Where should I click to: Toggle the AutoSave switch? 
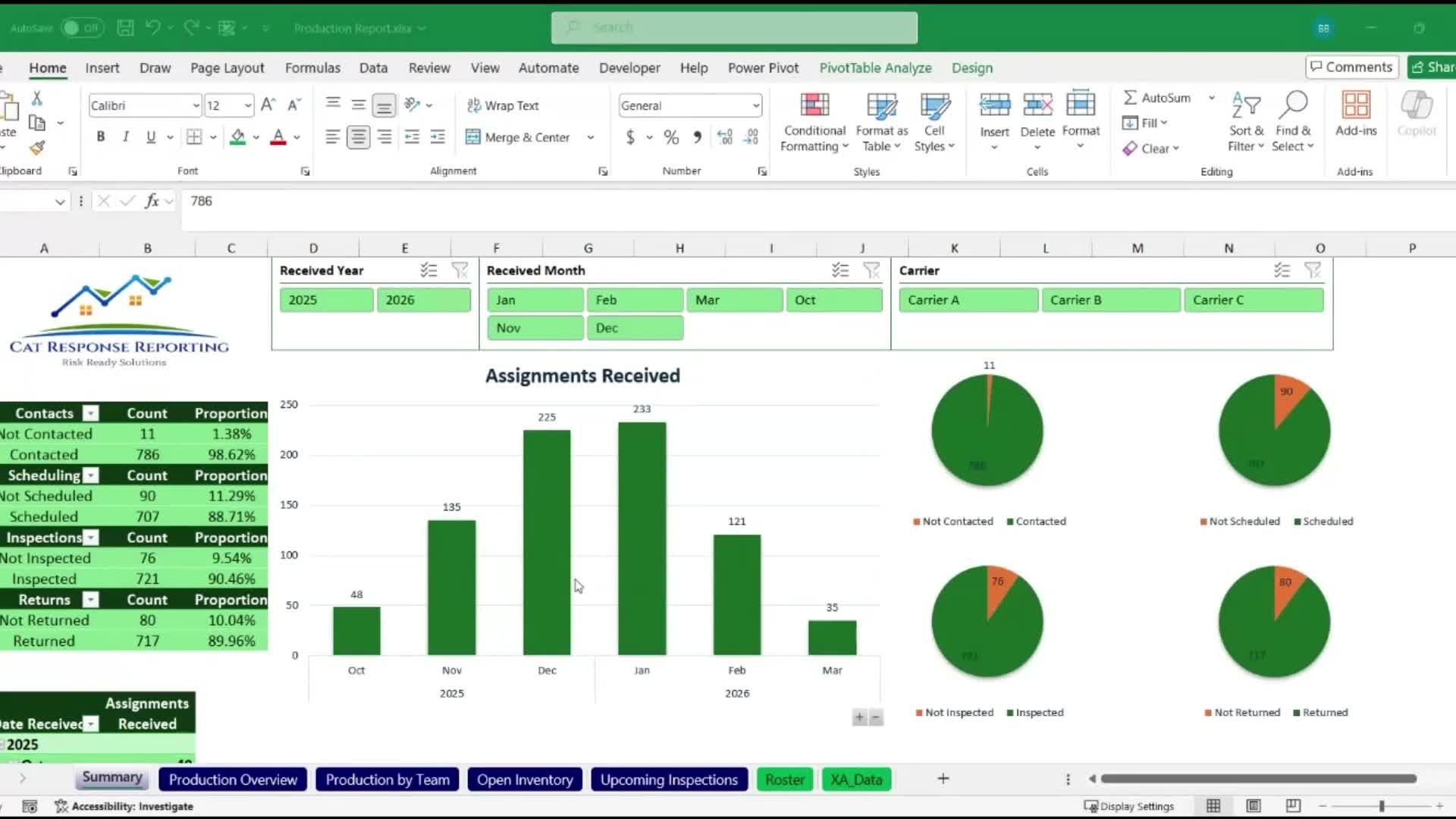click(82, 28)
